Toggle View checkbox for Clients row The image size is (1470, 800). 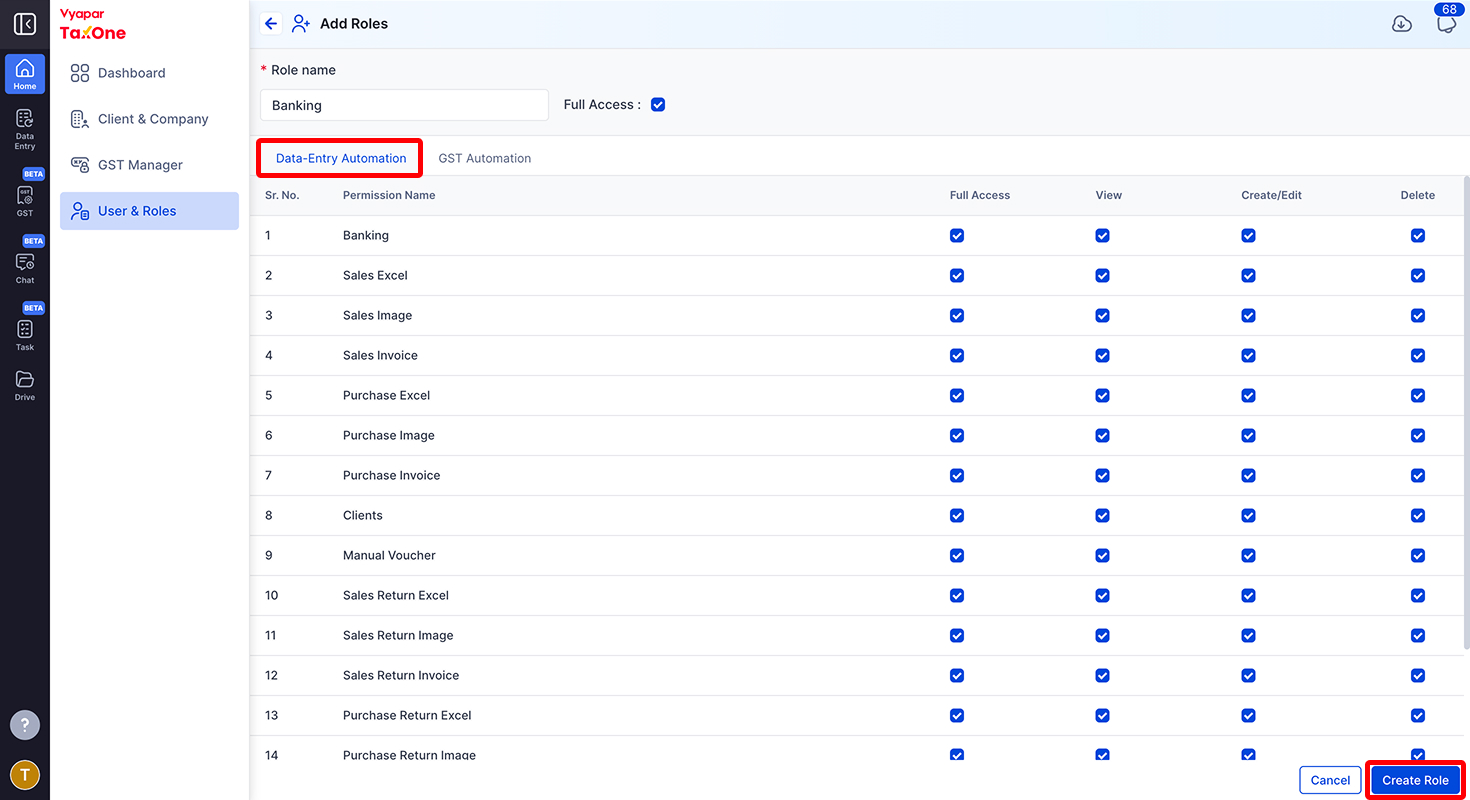click(x=1102, y=515)
